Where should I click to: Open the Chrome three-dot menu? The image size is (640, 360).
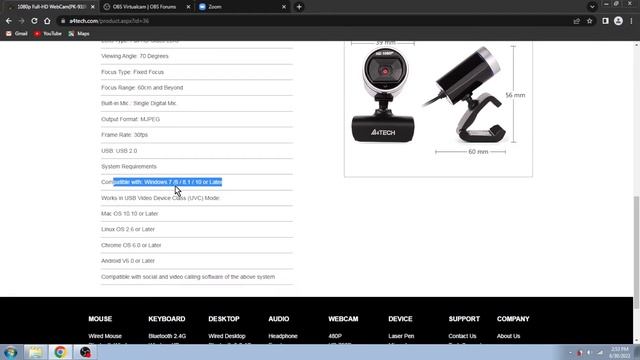631,21
